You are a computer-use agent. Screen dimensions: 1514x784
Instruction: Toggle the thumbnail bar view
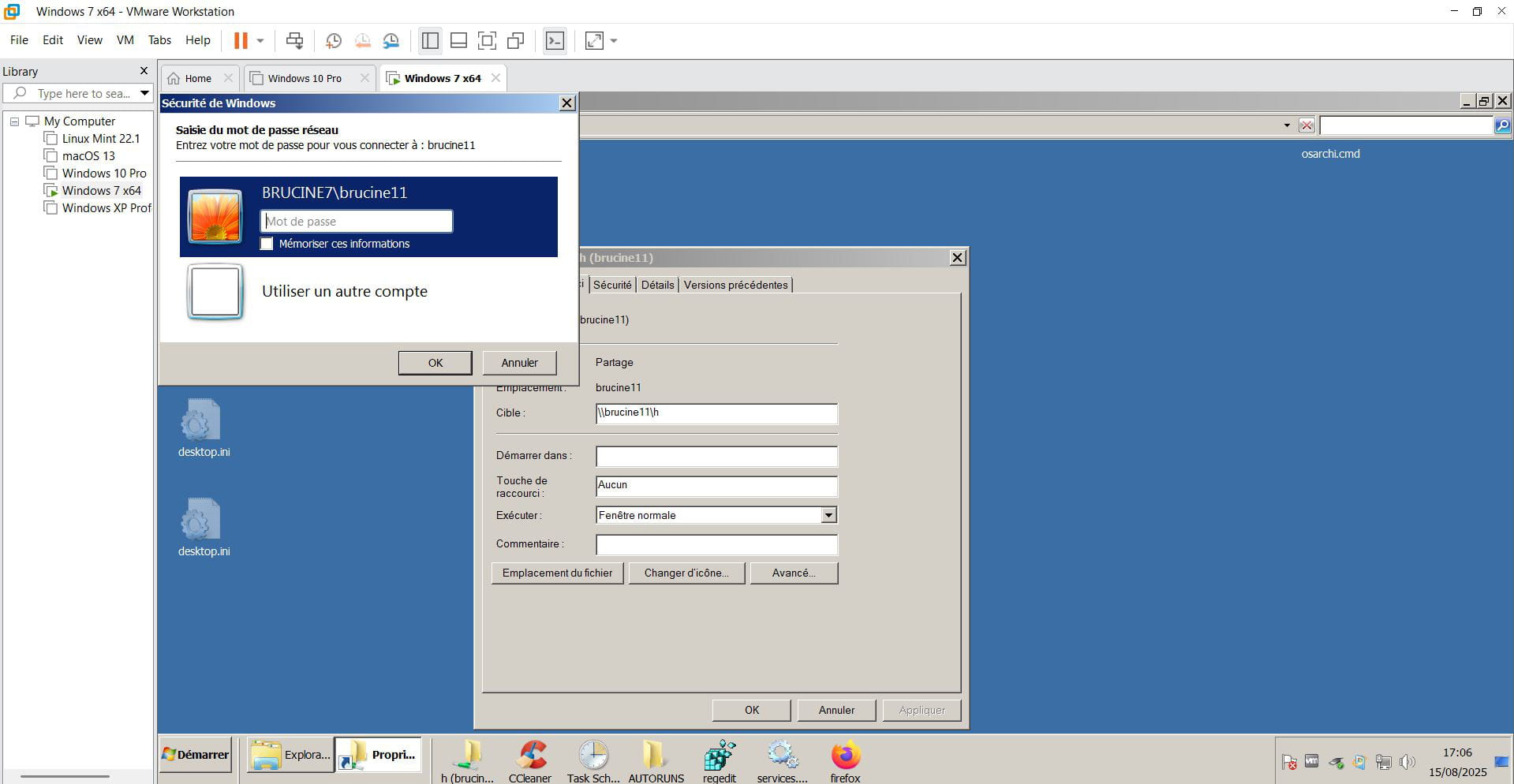point(458,40)
